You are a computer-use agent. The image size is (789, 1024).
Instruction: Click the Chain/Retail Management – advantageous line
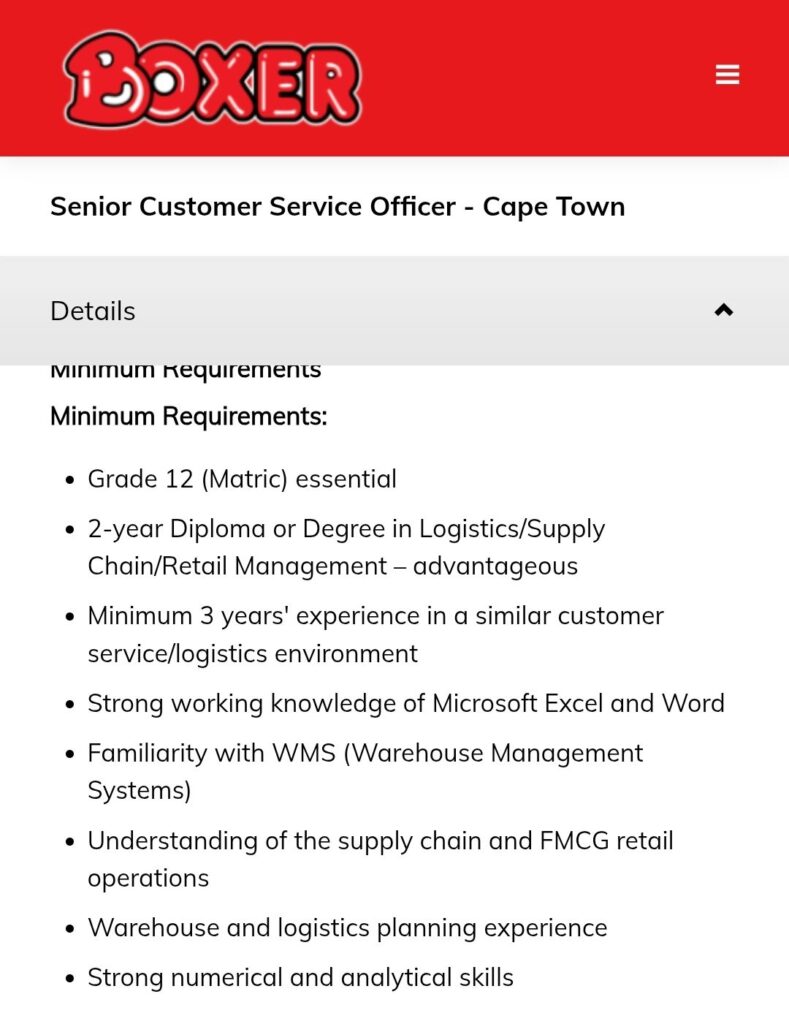pyautogui.click(x=332, y=566)
